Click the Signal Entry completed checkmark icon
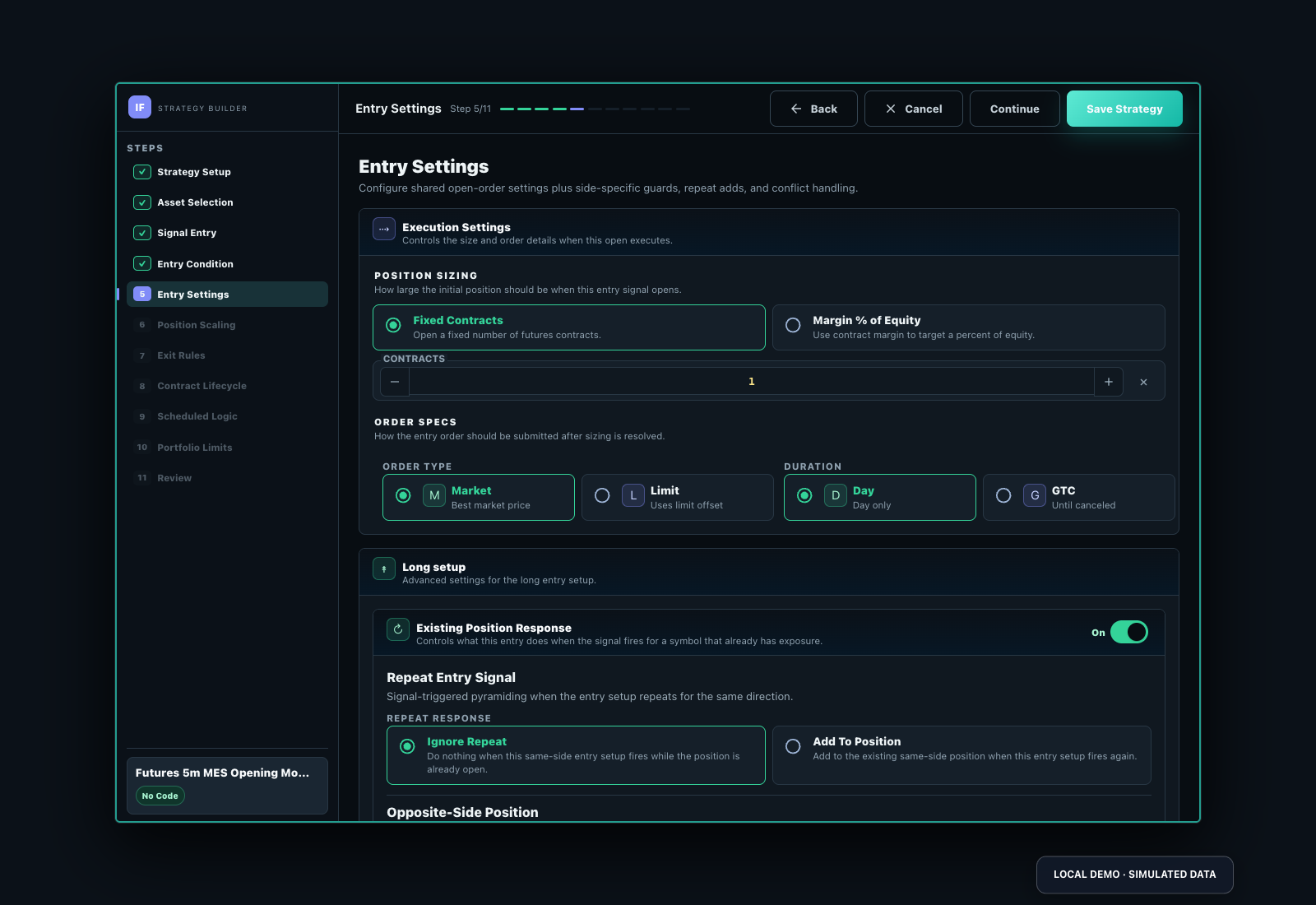 (142, 233)
